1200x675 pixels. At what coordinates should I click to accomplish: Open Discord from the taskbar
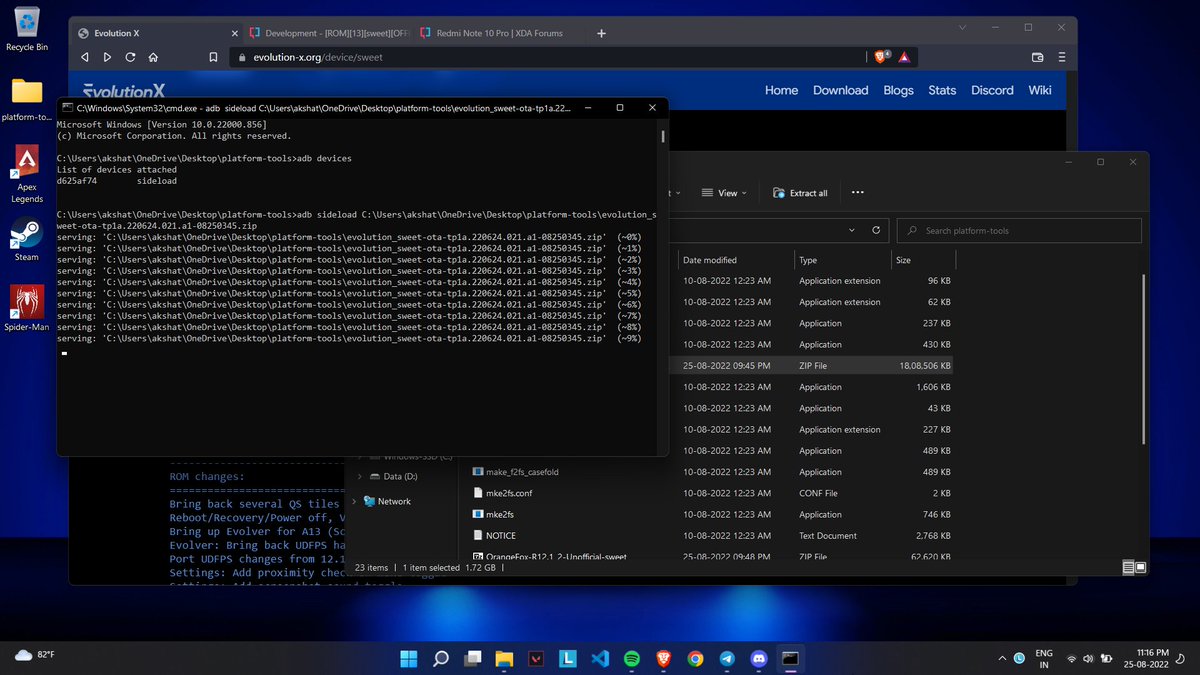pyautogui.click(x=758, y=659)
